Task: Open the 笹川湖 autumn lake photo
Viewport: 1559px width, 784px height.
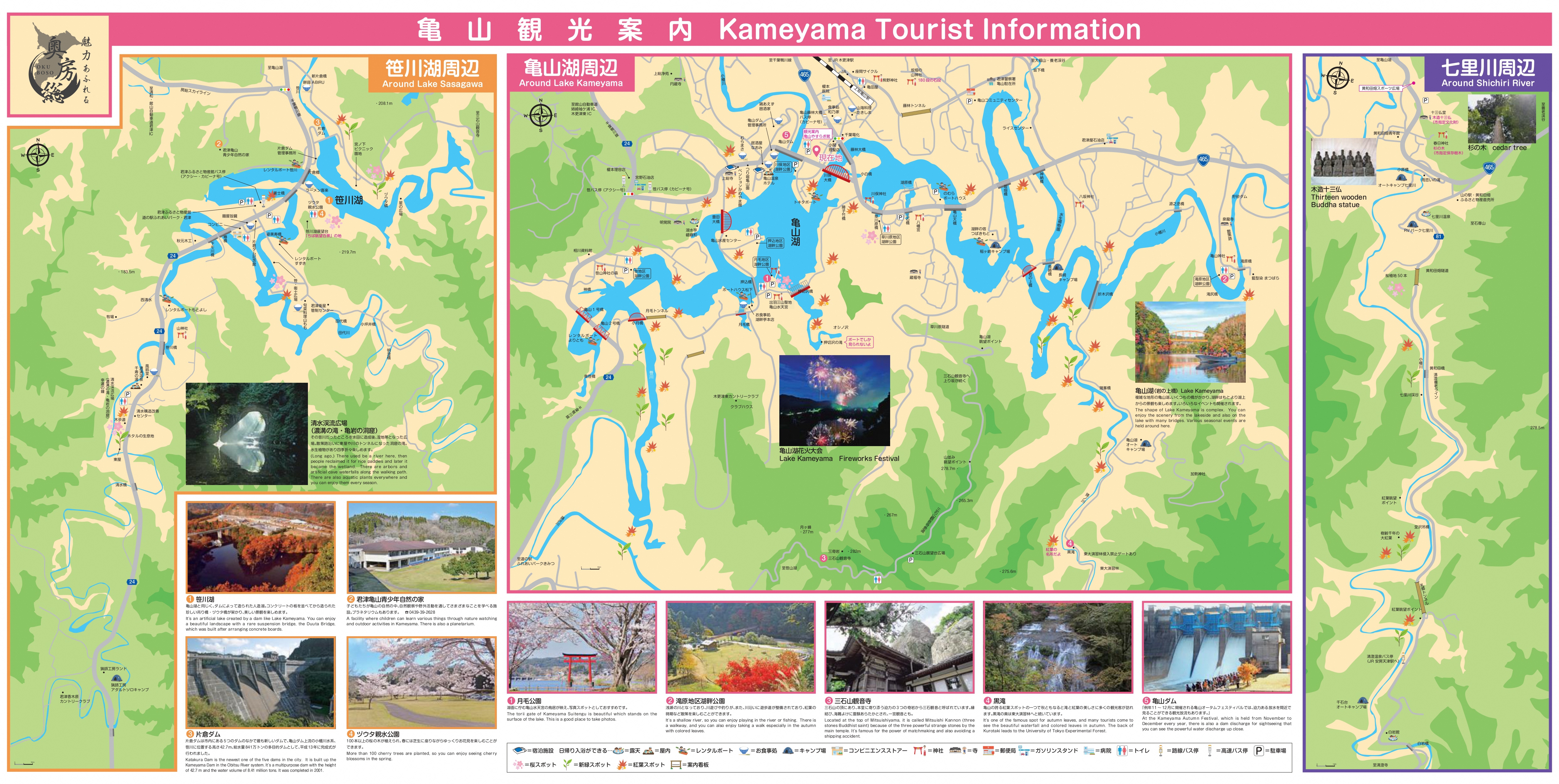Action: tap(260, 547)
